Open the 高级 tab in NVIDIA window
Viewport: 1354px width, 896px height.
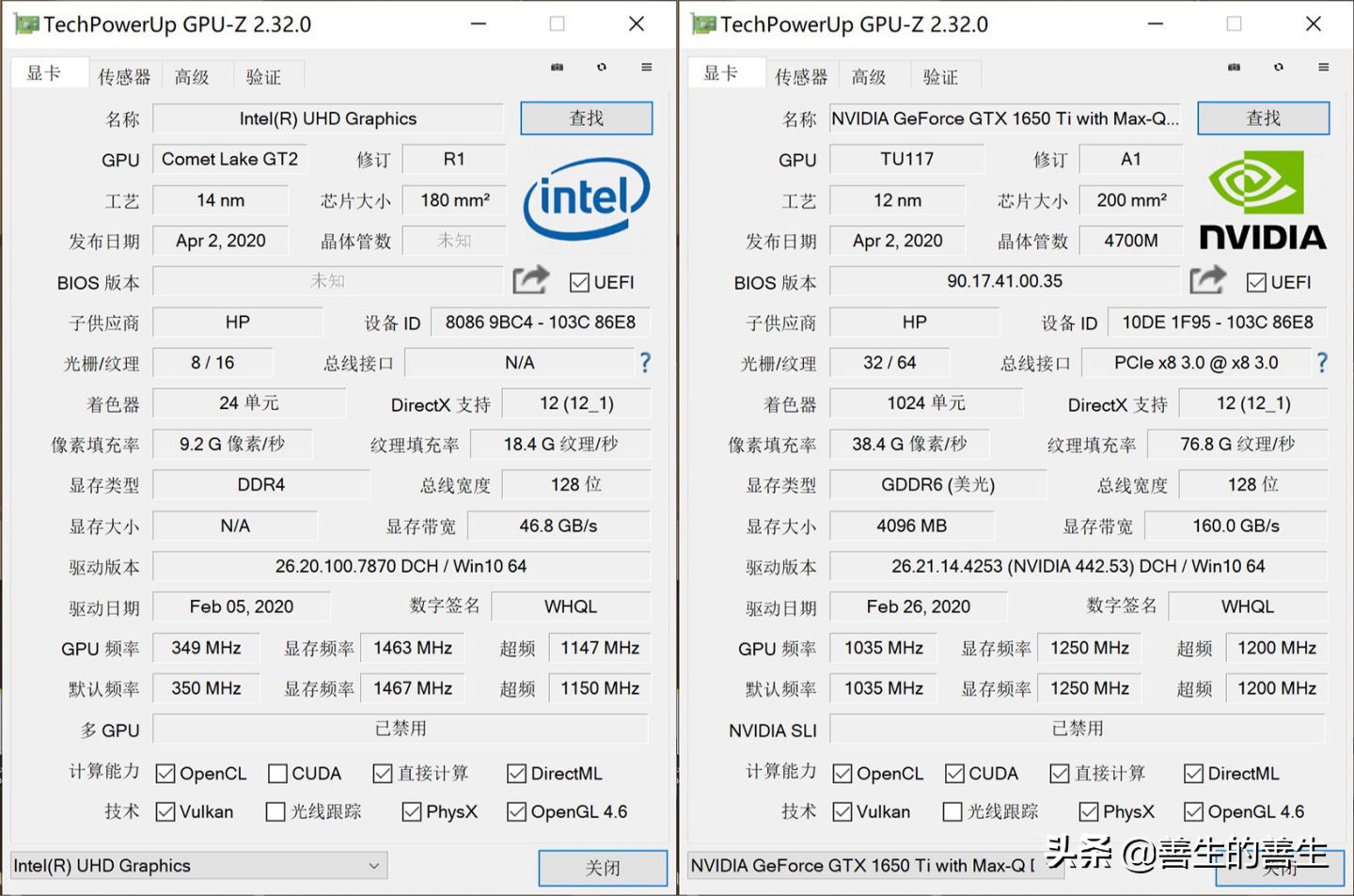coord(871,75)
